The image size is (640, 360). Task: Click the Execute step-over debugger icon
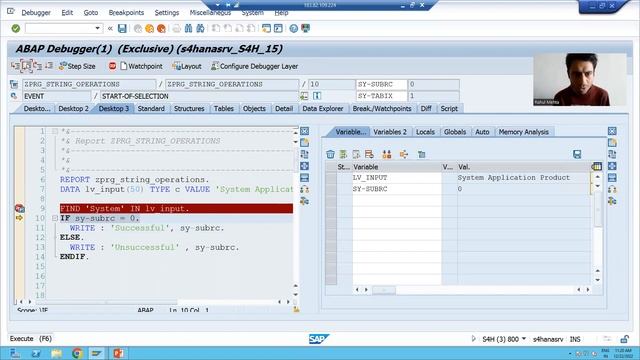27,66
